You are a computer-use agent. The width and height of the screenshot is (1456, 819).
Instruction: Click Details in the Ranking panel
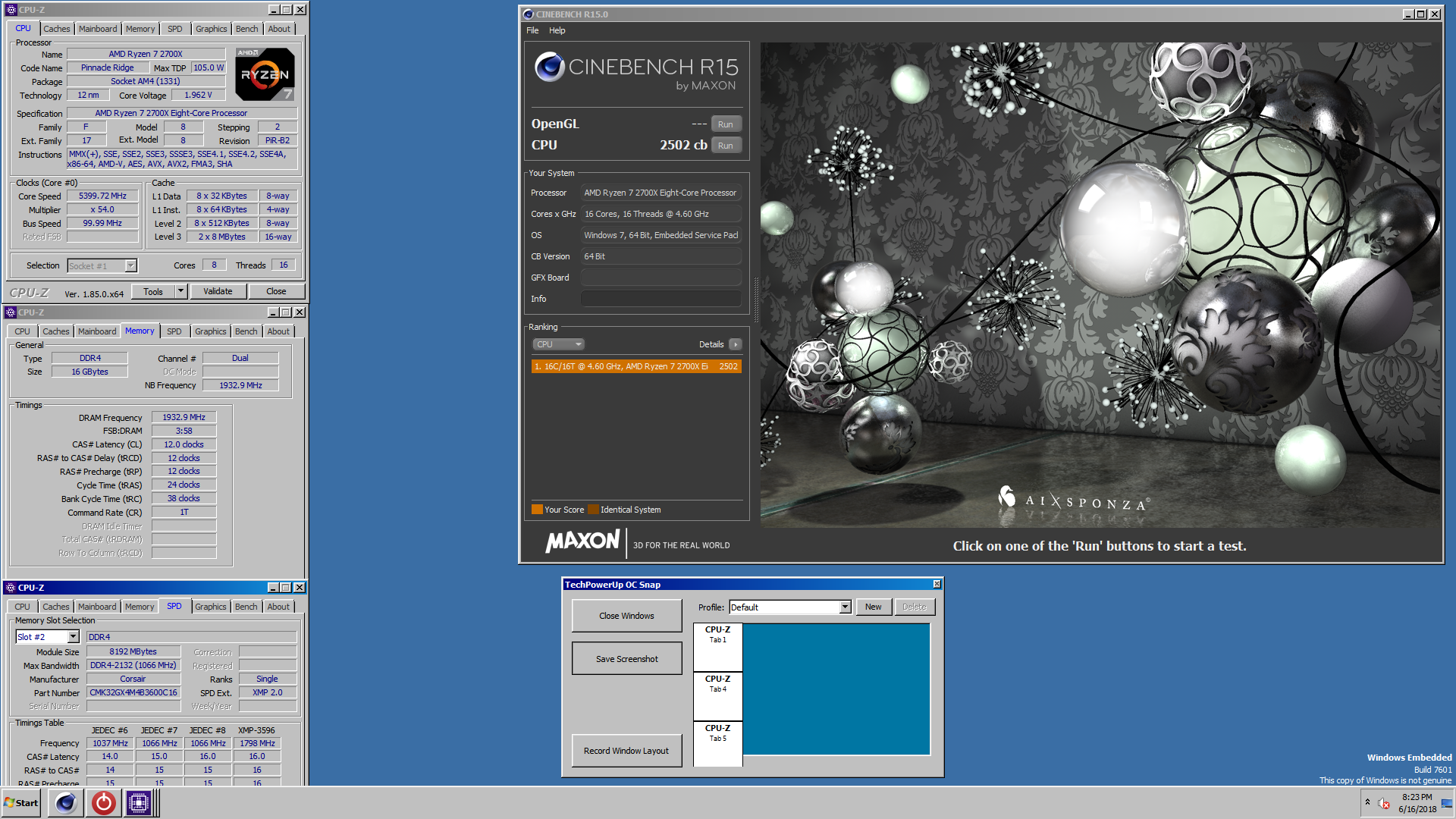click(711, 344)
